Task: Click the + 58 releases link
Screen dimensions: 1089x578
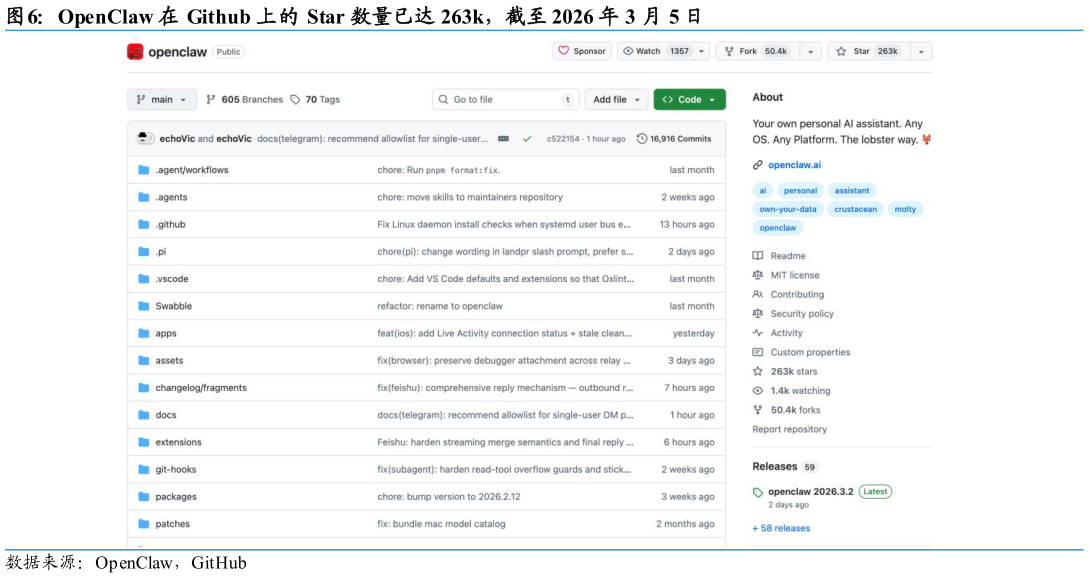Action: [781, 528]
